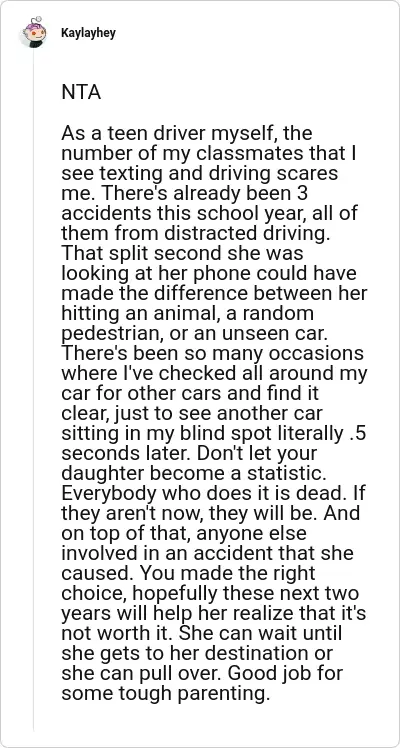
Task: Click the line 'There's been so many occasions'
Action: tap(212, 353)
